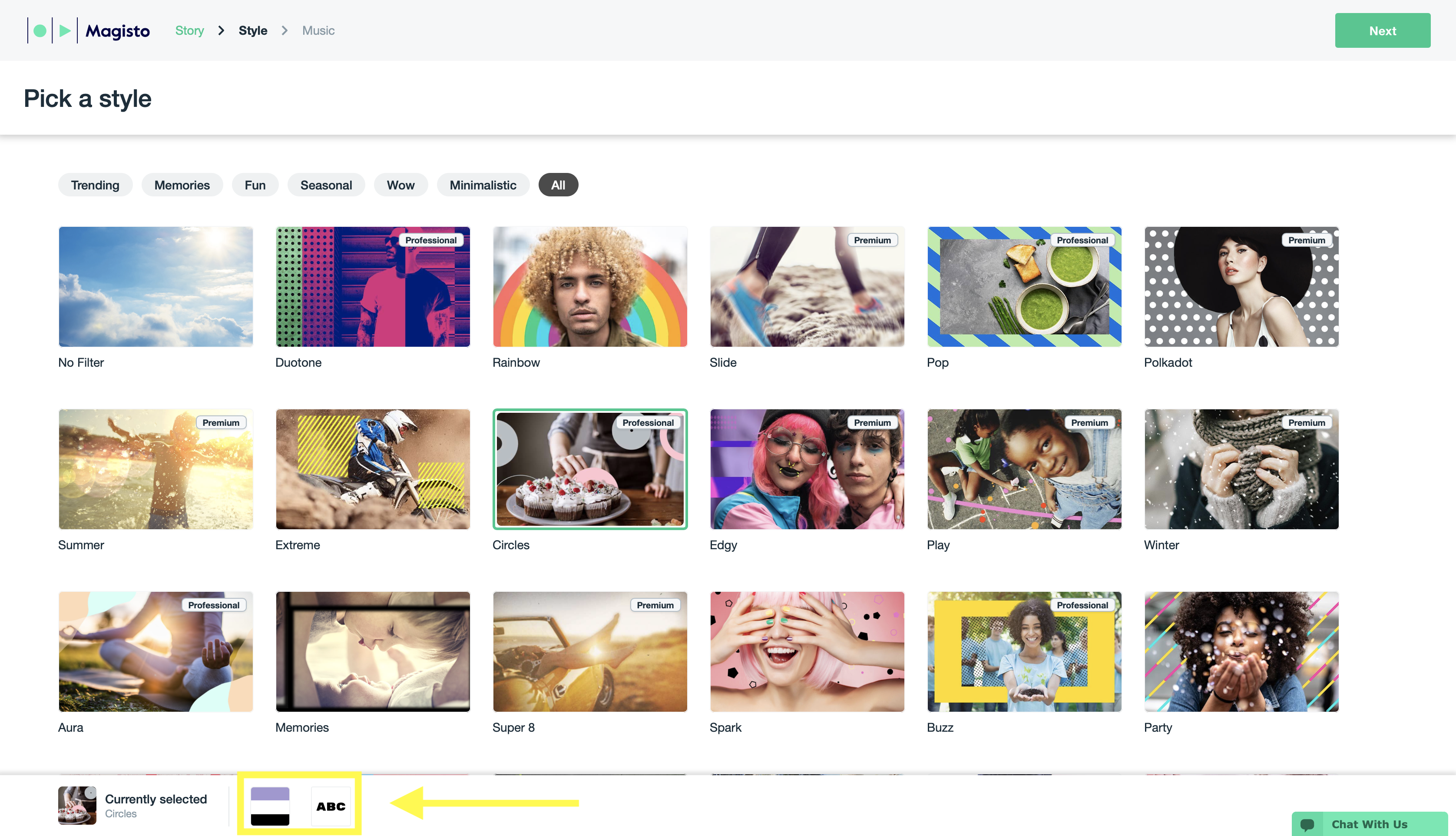1456x836 pixels.
Task: Click the currently selected Circles mini thumbnail
Action: click(x=77, y=805)
